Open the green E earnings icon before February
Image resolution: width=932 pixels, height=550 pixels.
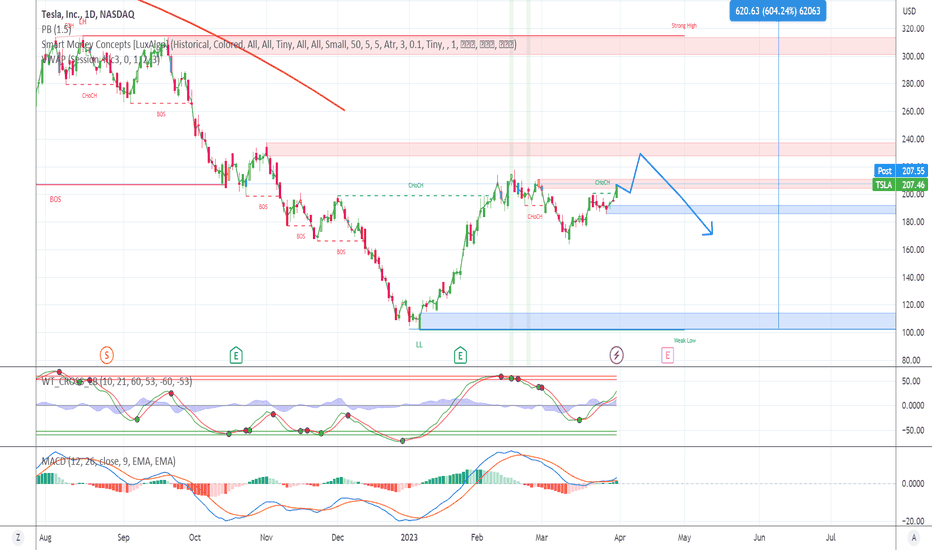[460, 356]
